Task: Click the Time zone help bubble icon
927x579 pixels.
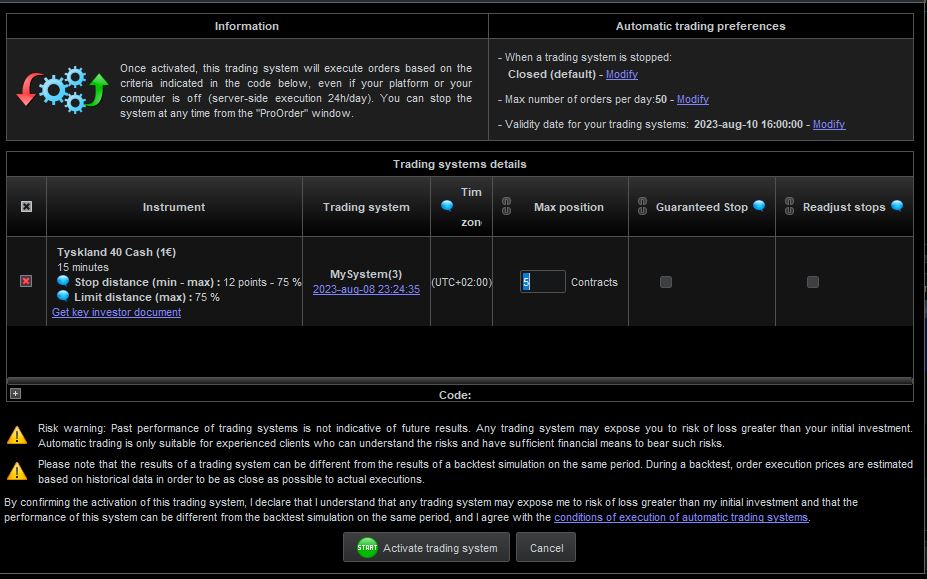Action: click(x=448, y=206)
